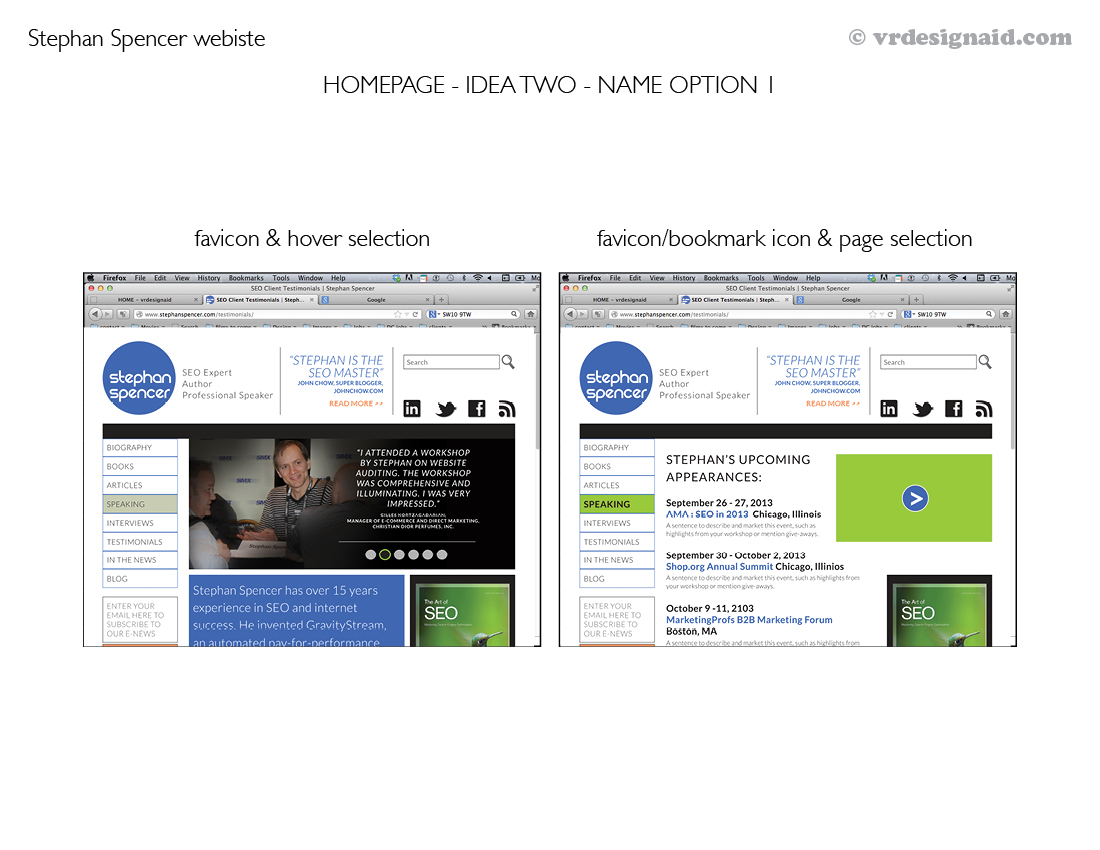
Task: Open INTERVIEWS in right mockup sidebar
Action: tap(617, 523)
